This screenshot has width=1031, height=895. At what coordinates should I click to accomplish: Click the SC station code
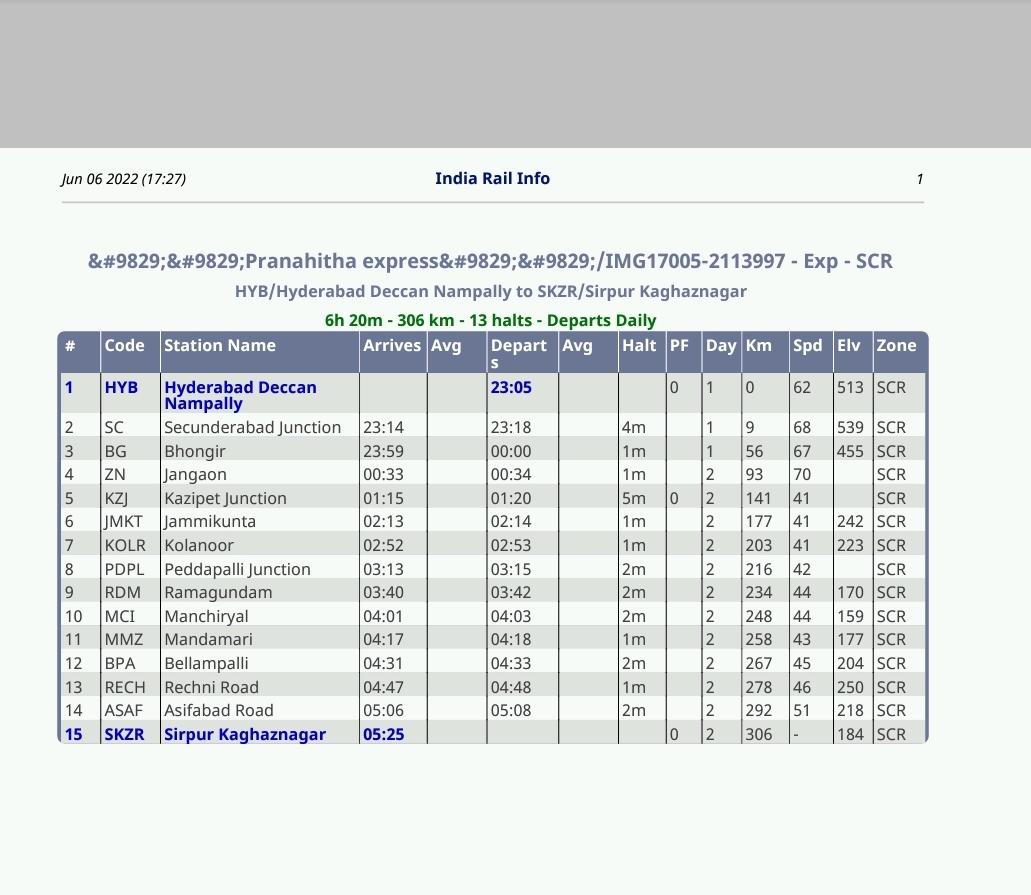[114, 427]
